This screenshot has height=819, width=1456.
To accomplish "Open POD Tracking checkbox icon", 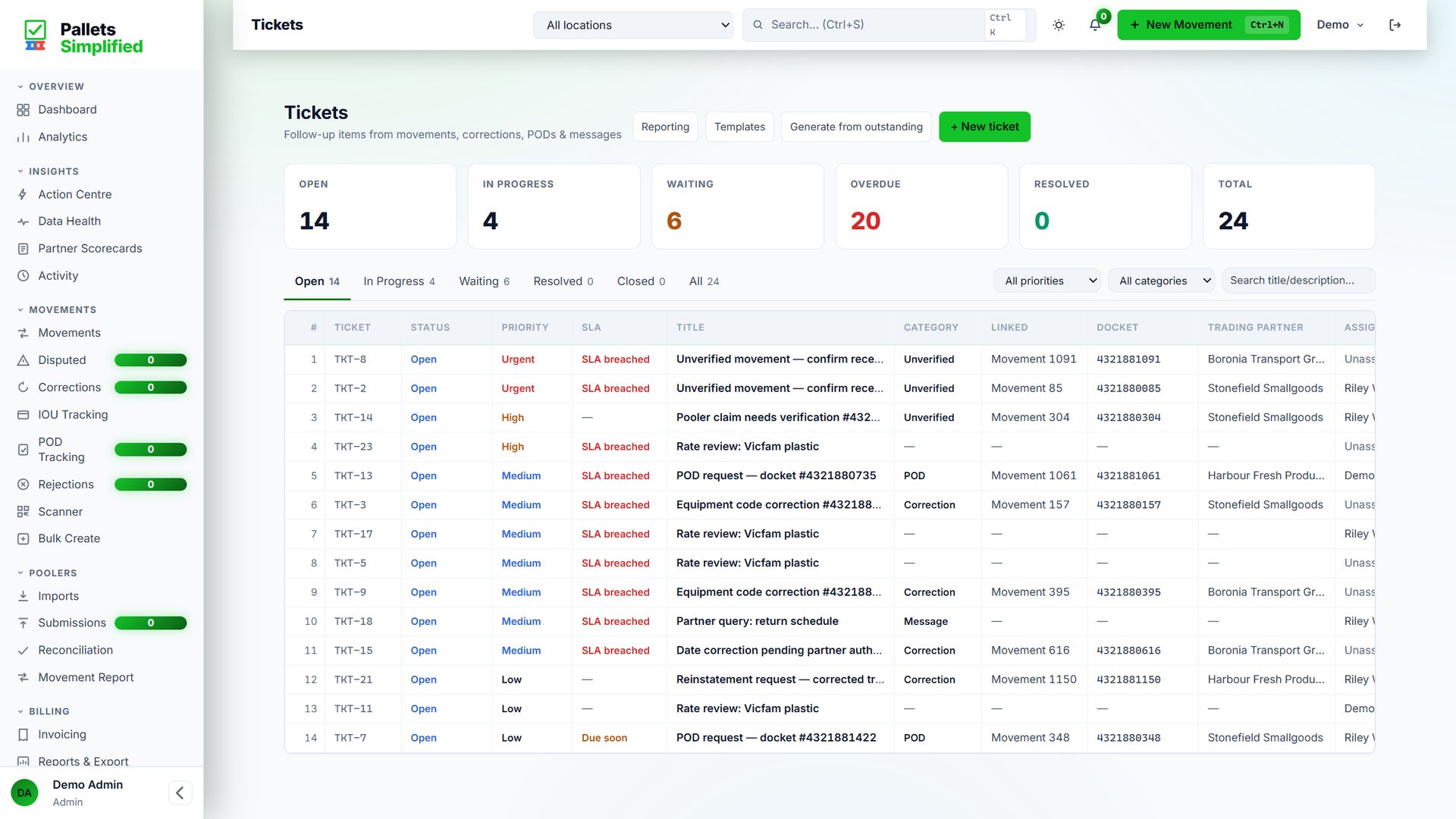I will 23,450.
